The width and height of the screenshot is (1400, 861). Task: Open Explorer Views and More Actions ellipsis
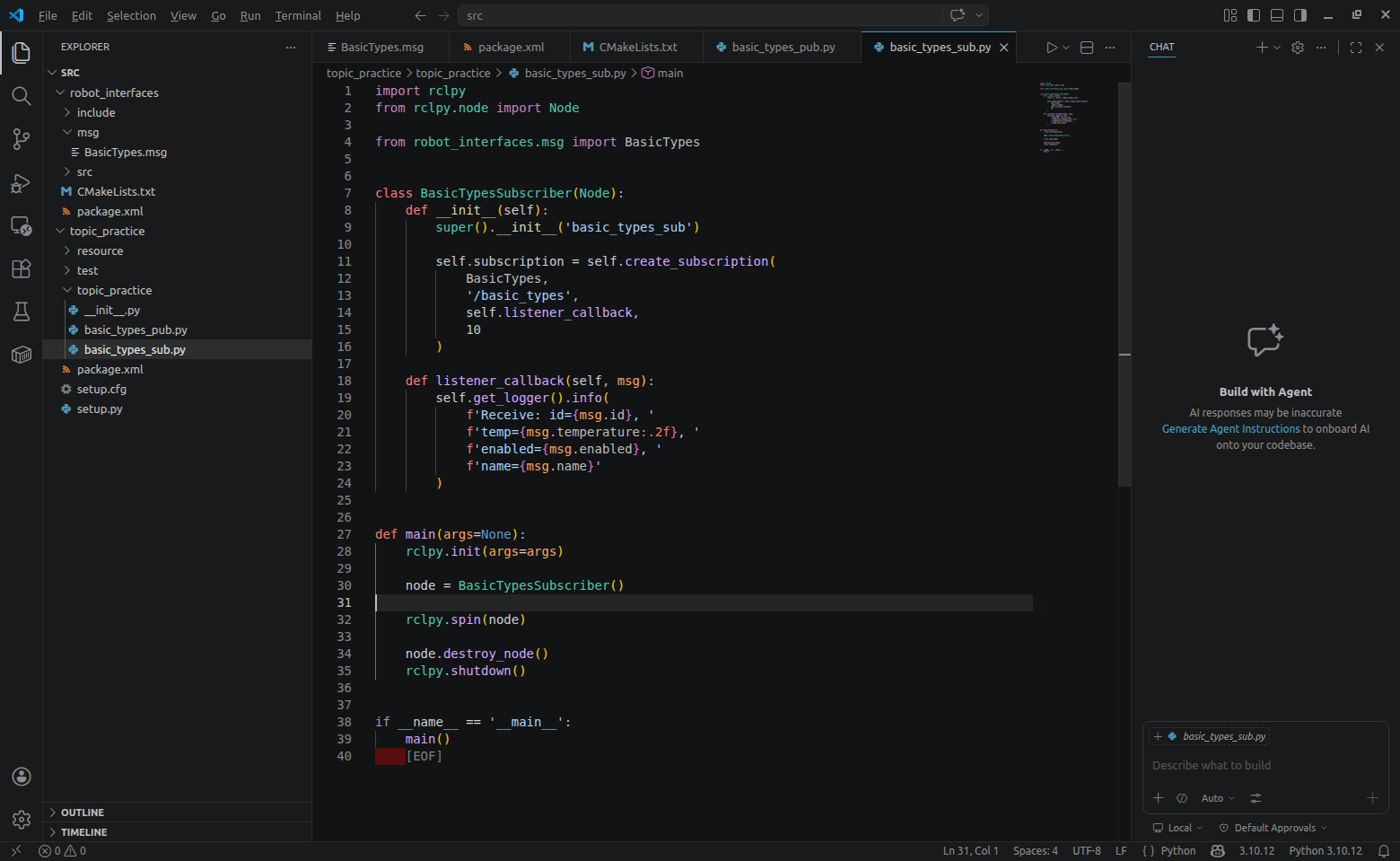290,47
